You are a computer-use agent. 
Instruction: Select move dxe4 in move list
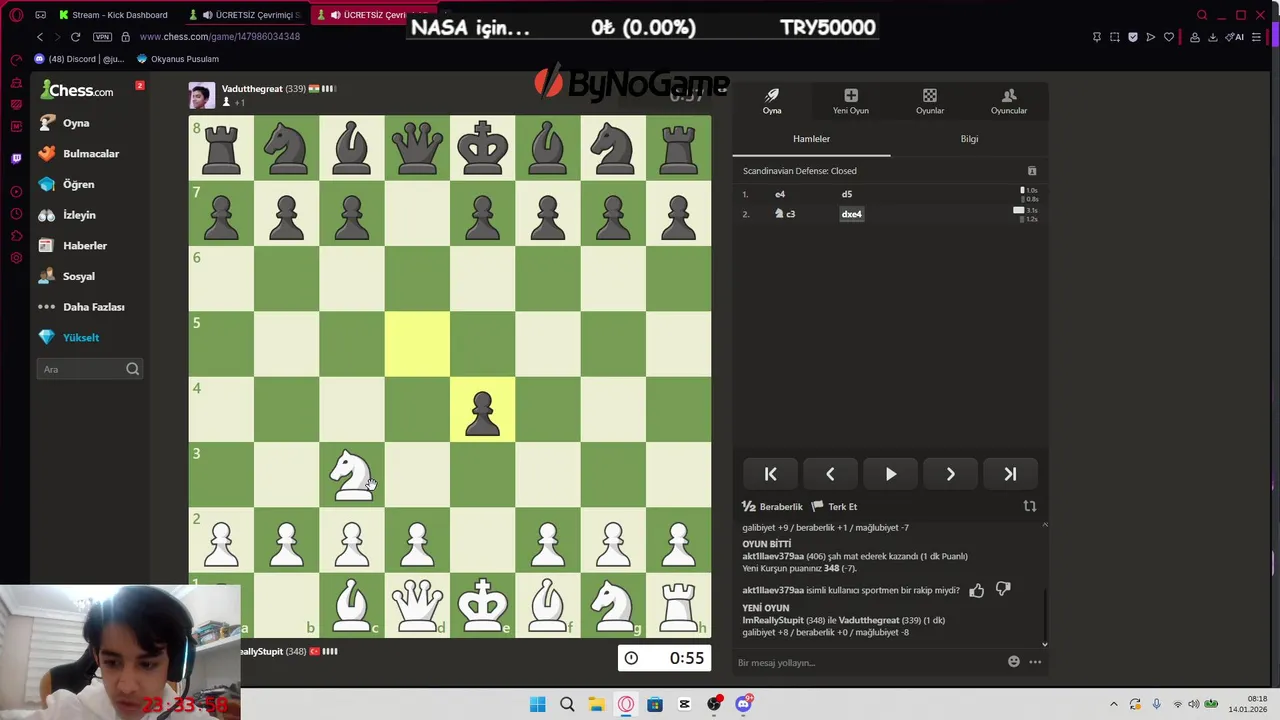click(x=851, y=214)
